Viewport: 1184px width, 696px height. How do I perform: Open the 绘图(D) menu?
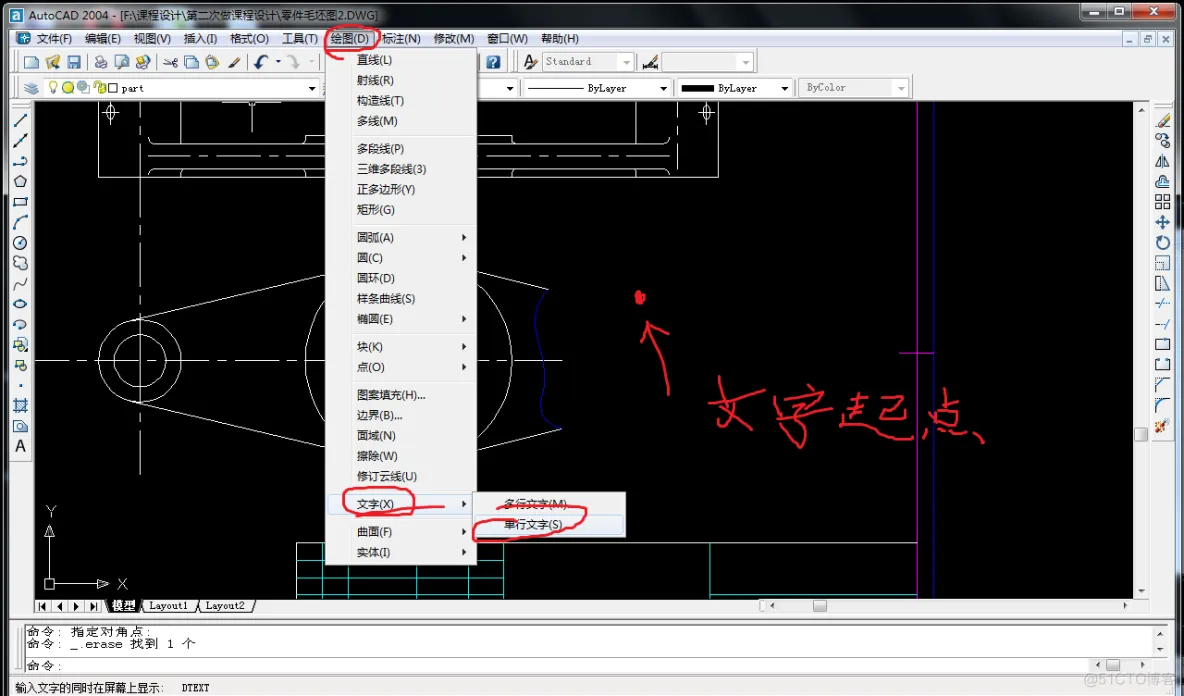350,38
